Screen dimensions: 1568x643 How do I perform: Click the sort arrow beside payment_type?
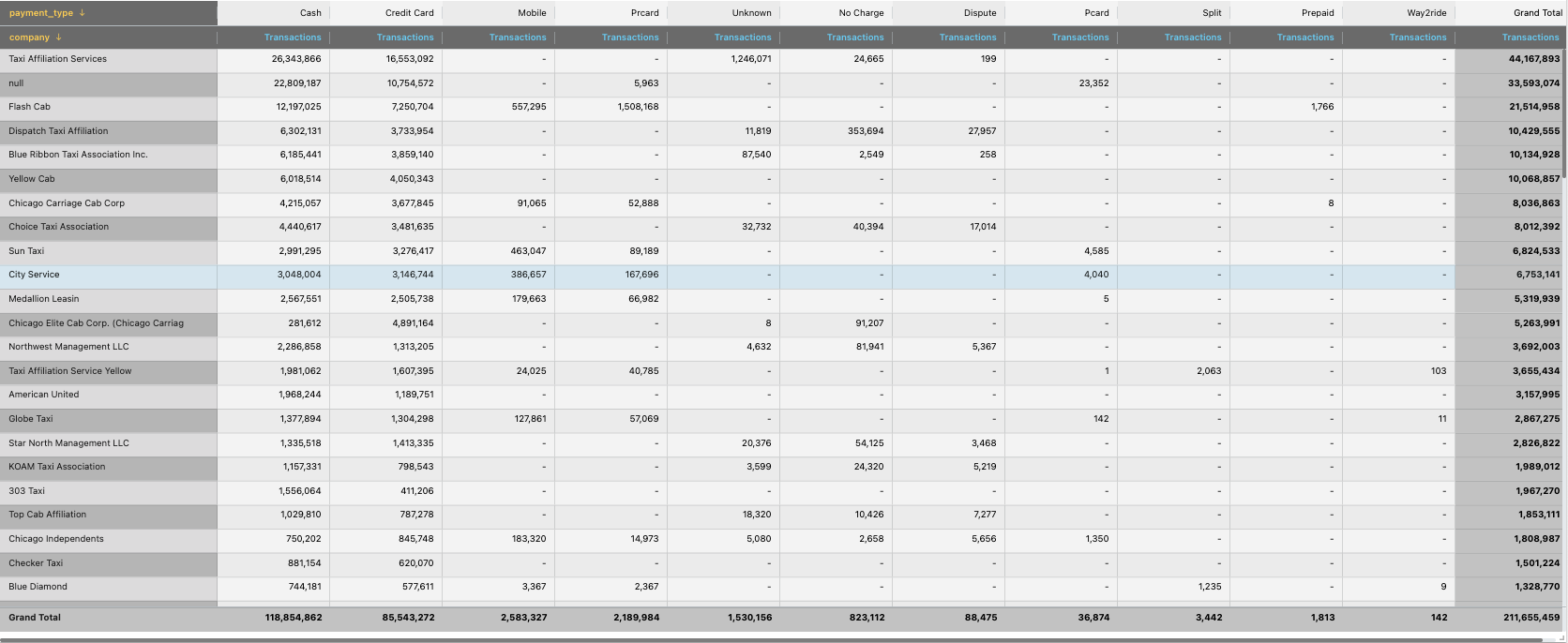point(83,13)
